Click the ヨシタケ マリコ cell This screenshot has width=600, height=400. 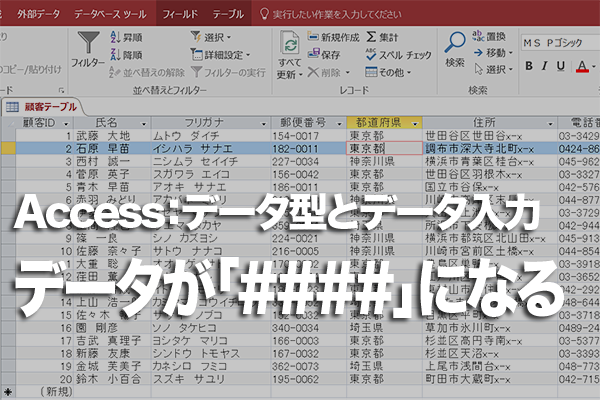[211, 341]
